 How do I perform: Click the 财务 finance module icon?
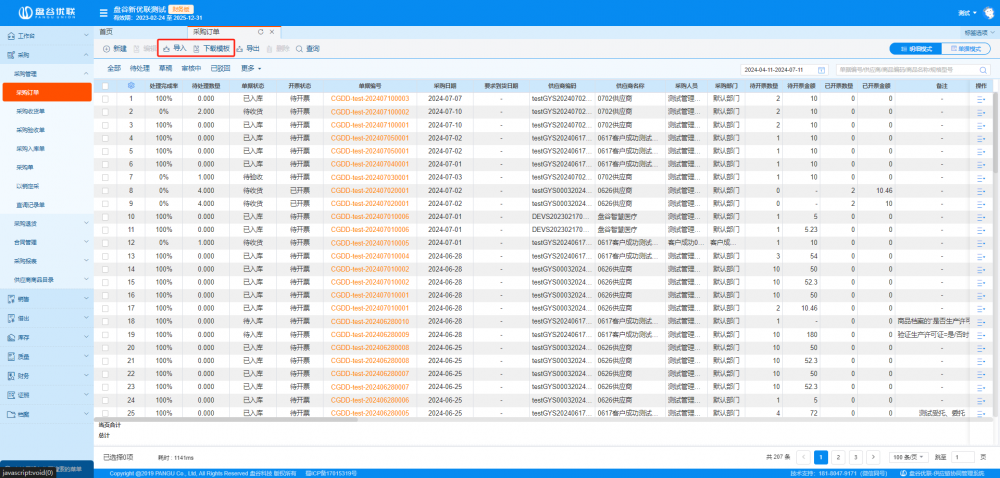pyautogui.click(x=11, y=375)
